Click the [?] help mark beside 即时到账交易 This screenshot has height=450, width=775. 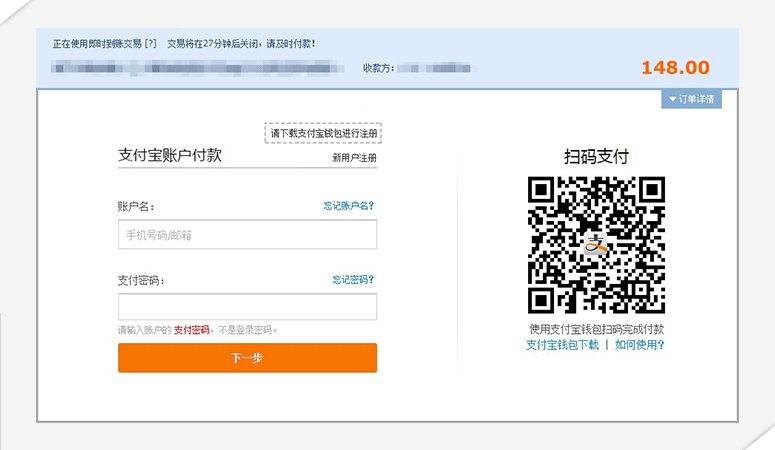click(150, 44)
